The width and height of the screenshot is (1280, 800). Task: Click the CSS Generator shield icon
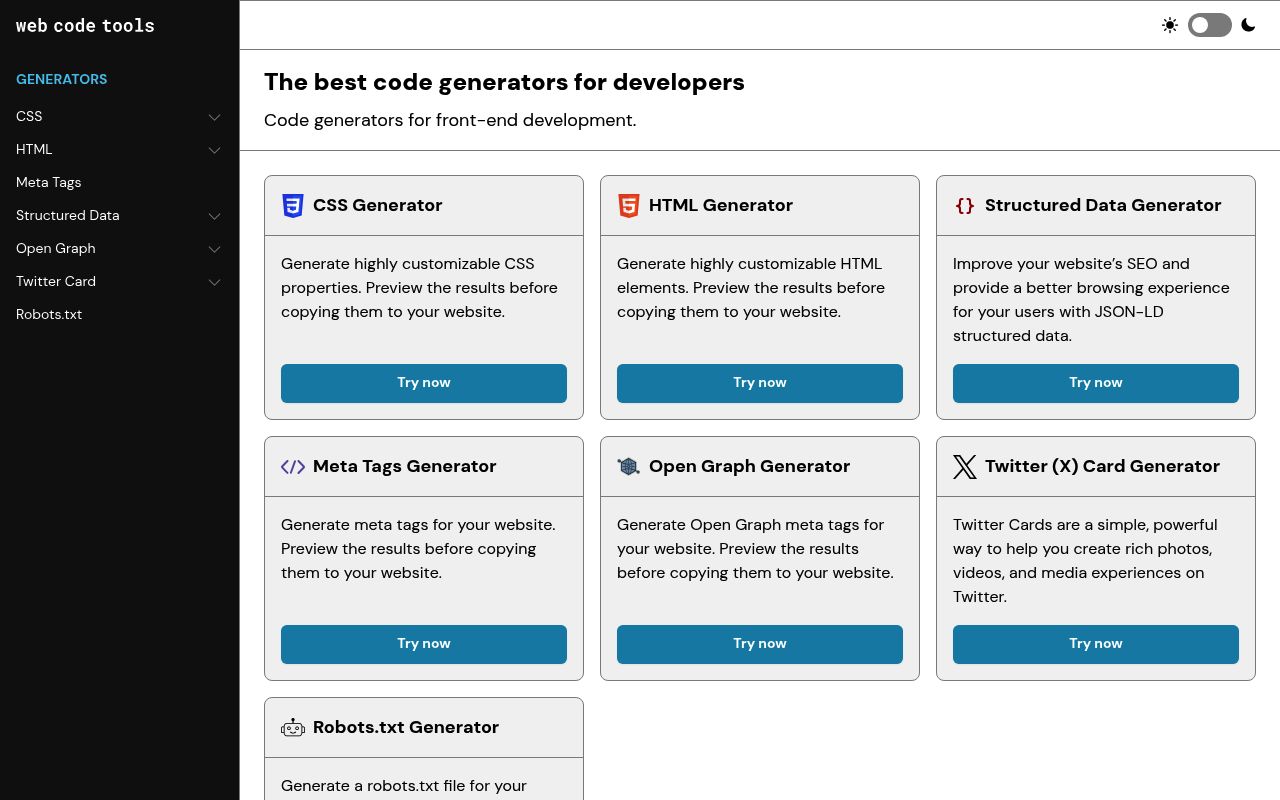coord(292,205)
